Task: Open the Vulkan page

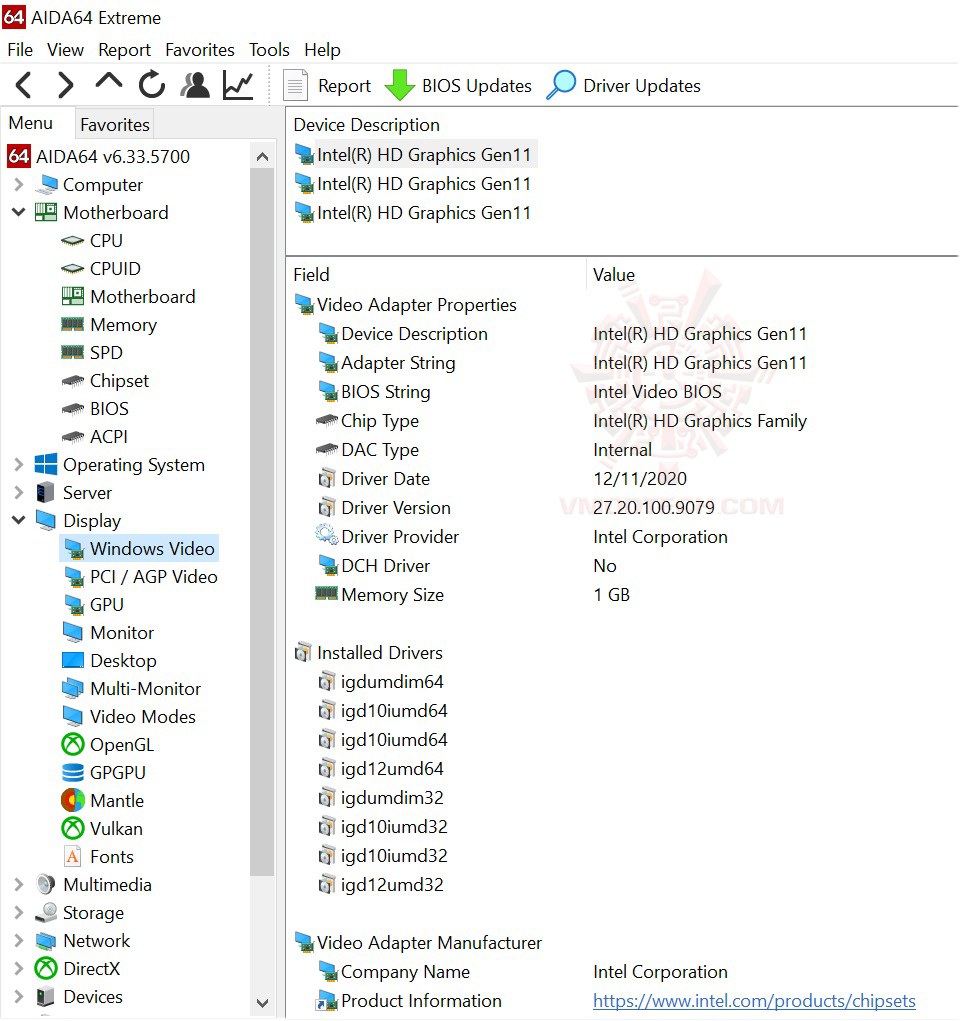Action: click(x=102, y=829)
